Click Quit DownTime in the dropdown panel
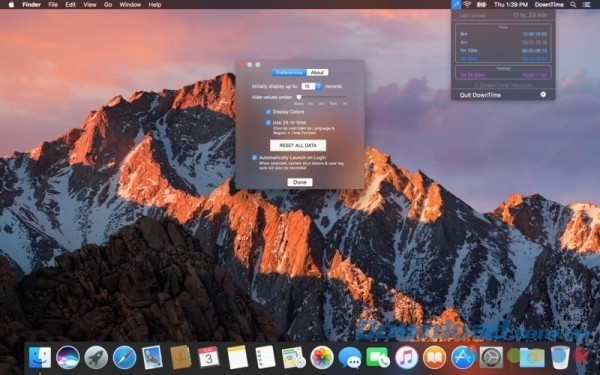This screenshot has height=375, width=600. [480, 95]
